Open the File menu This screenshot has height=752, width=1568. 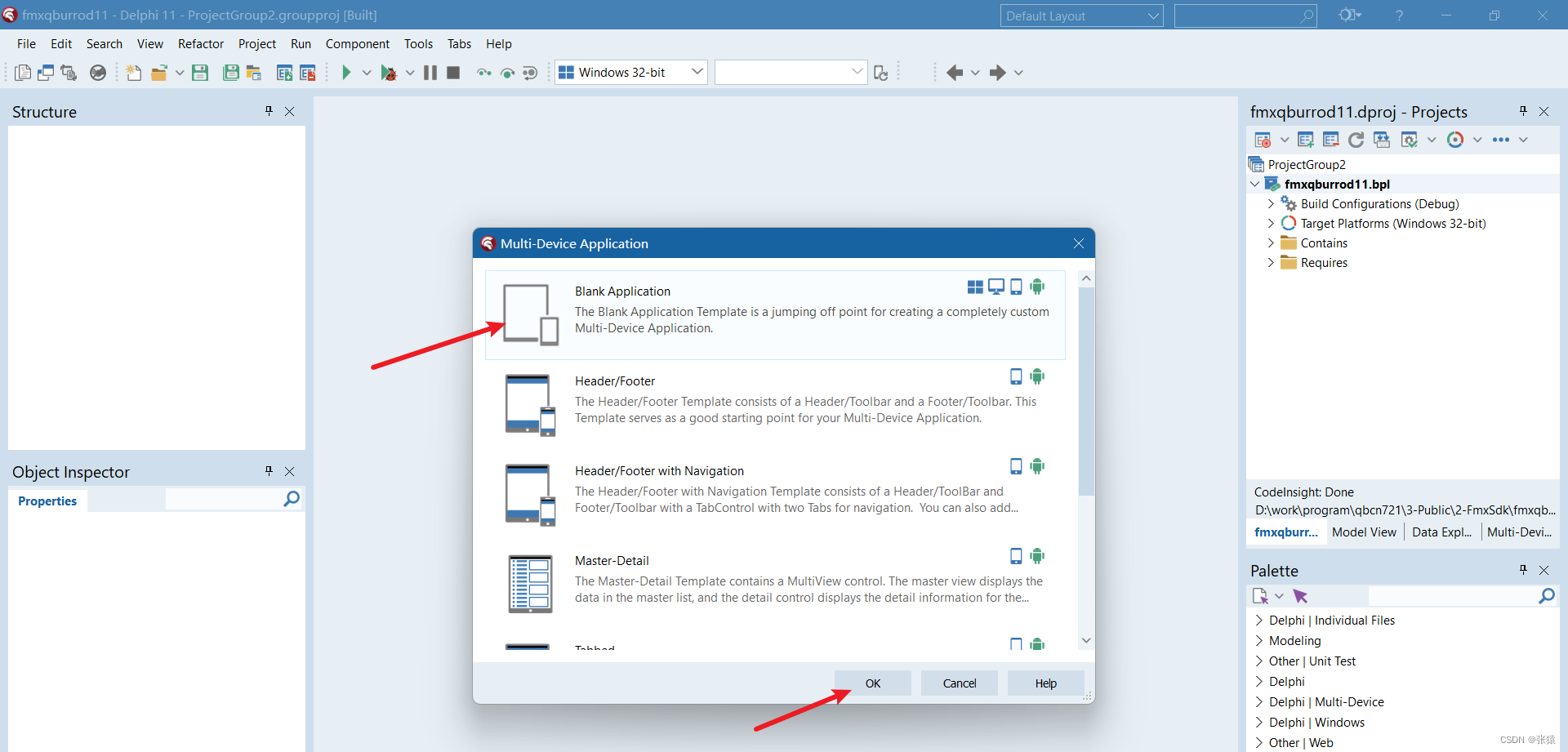[26, 44]
